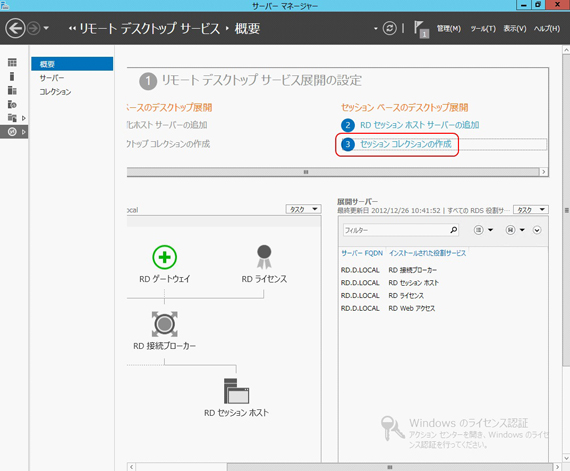Click the vertical scrollbar down arrow
Screen dimensions: 570x471
(566, 458)
